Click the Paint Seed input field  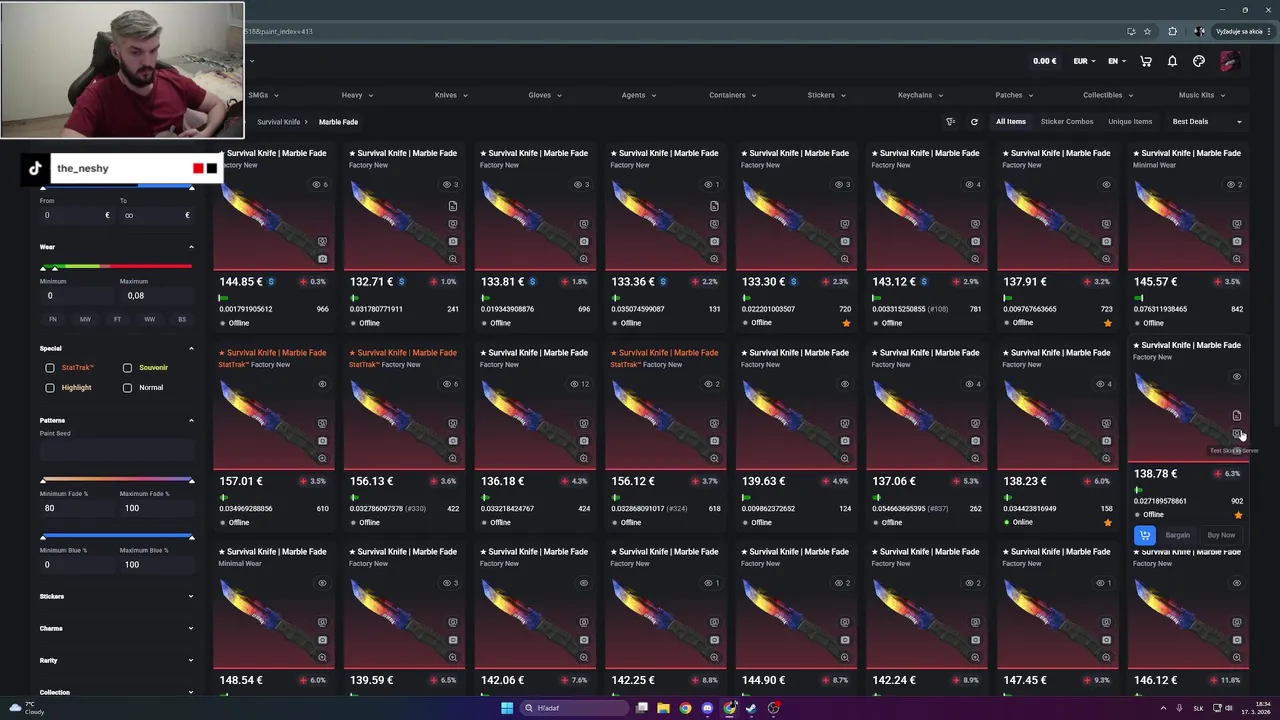(x=116, y=451)
